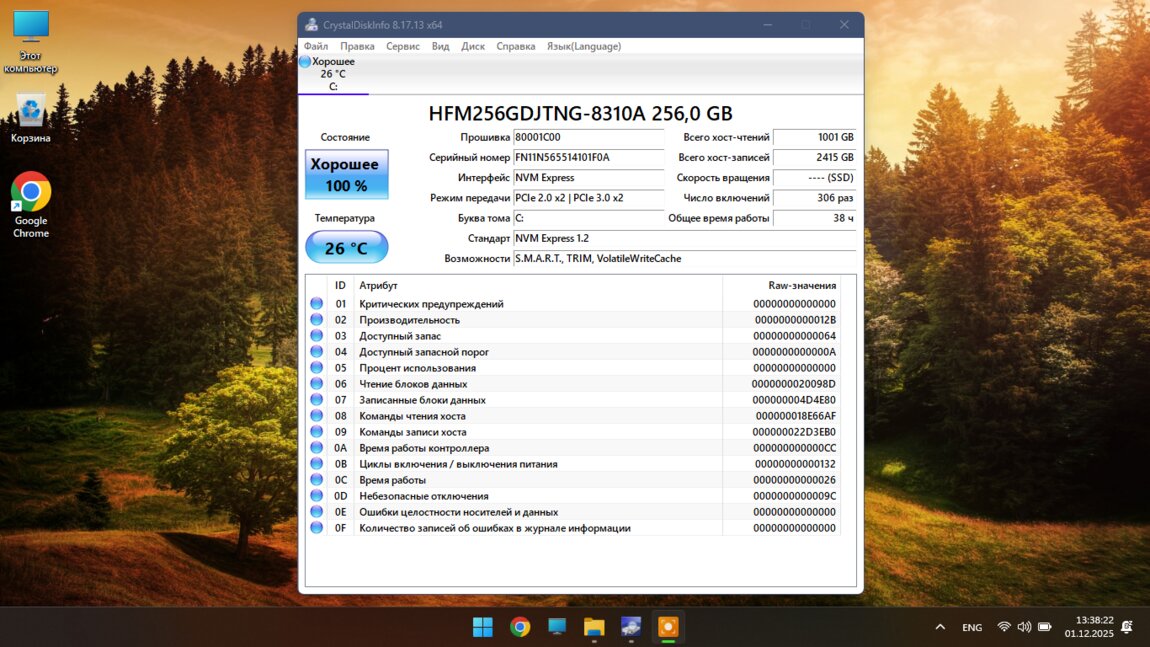Screen dimensions: 1150x647
Task: Open the Файл menu
Action: (316, 46)
